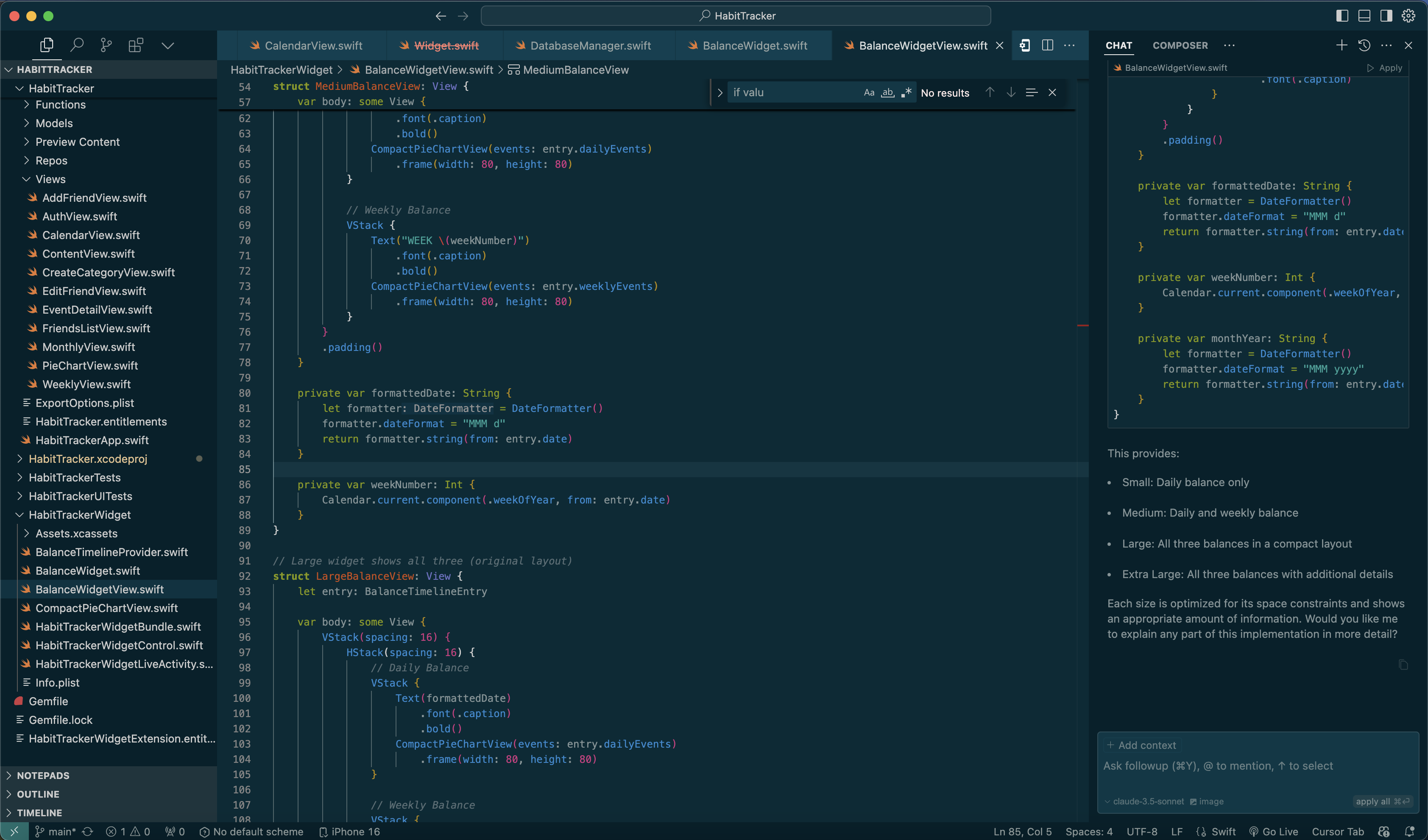Expand the find widget replace chevron
Screen dimensions: 1428x840
point(720,92)
